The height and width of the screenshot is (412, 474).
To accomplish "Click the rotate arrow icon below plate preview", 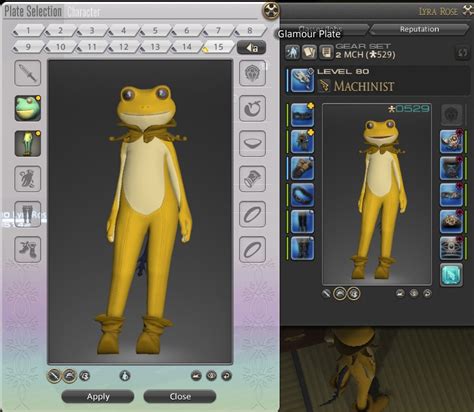I will (x=227, y=376).
